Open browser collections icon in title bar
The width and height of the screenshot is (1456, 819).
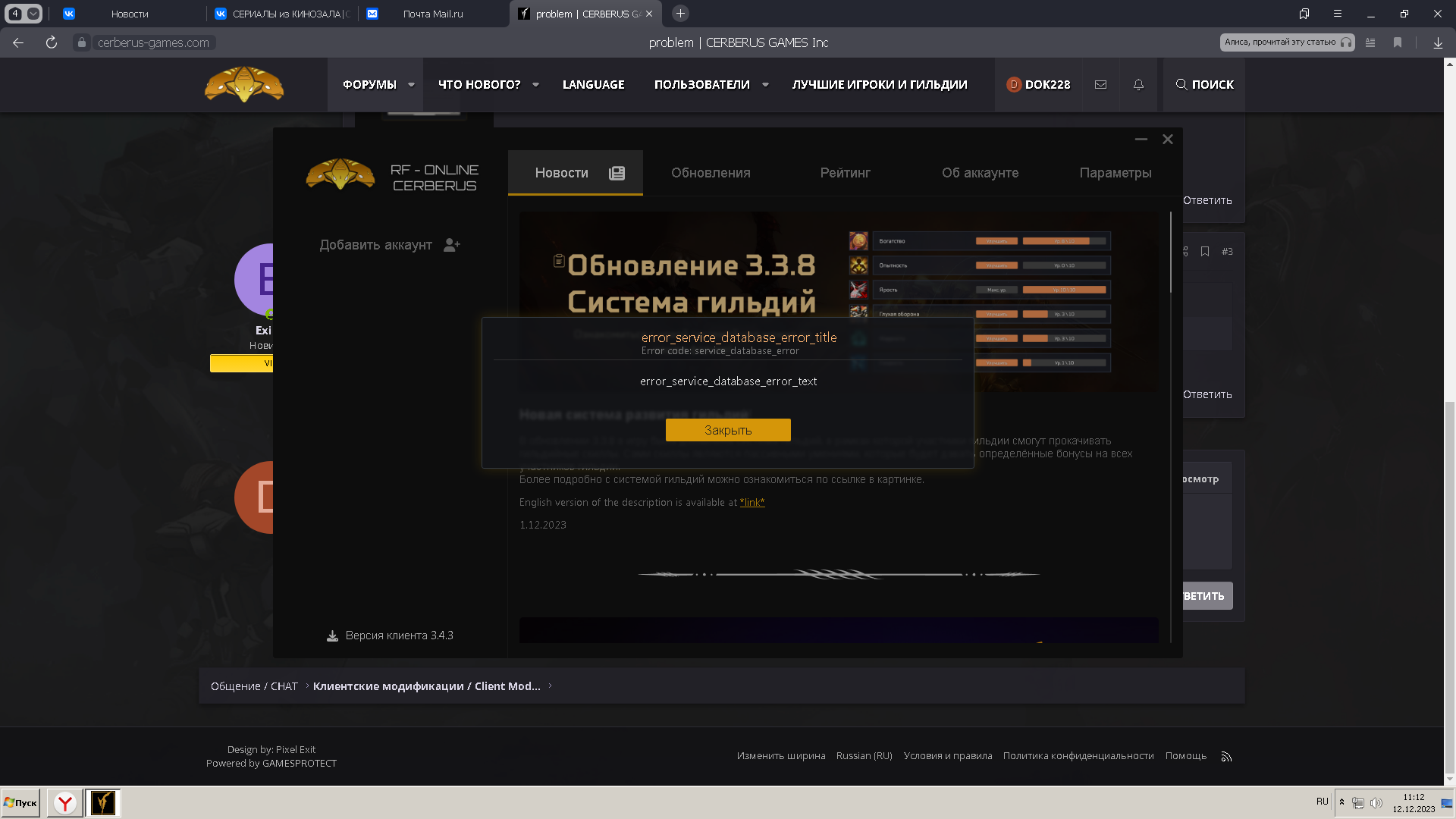[x=1304, y=14]
